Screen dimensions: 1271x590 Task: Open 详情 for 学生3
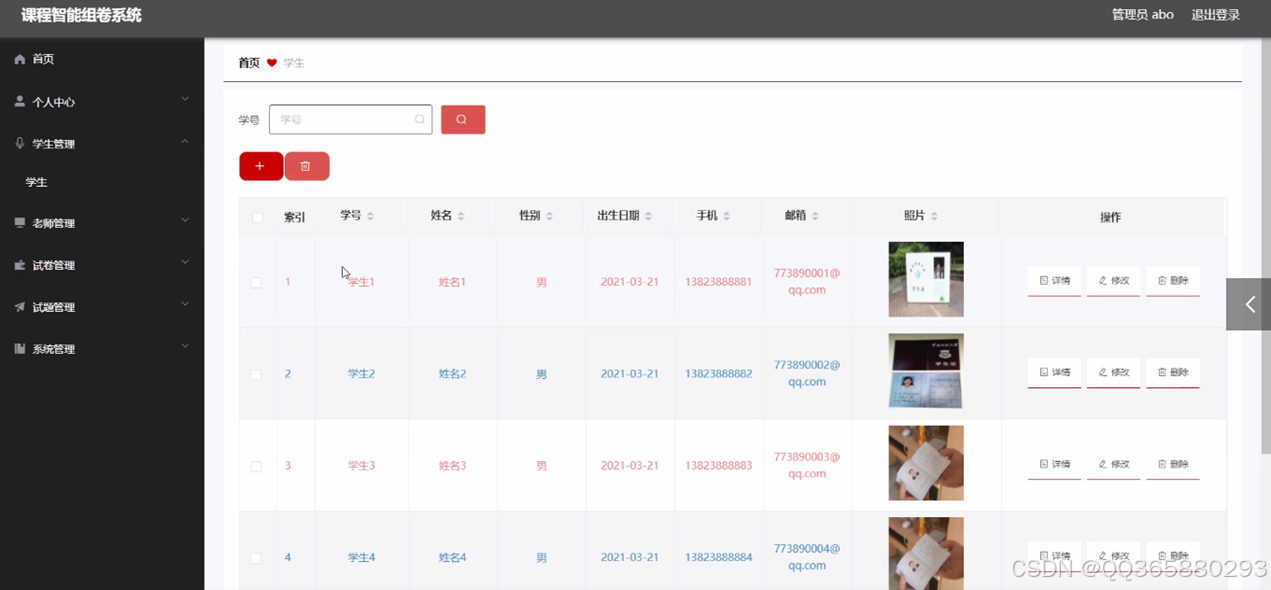tap(1054, 465)
